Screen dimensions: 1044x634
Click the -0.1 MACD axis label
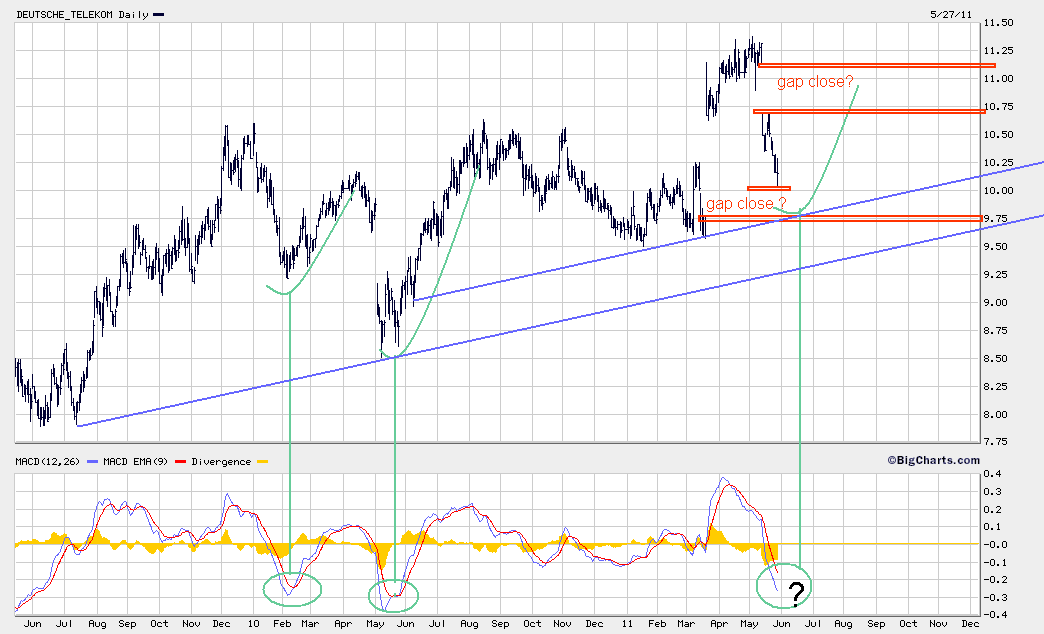coord(997,563)
